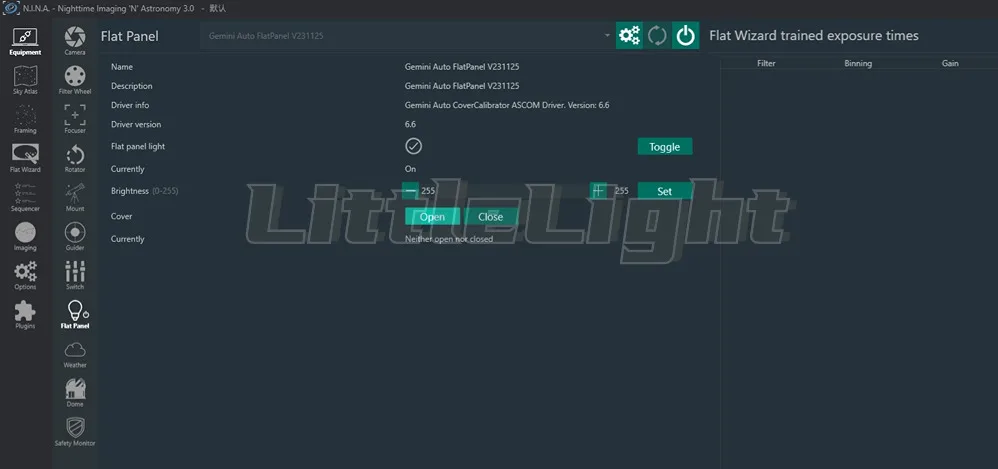Click 'Flat Wizard trained exposure times' heading

click(814, 36)
